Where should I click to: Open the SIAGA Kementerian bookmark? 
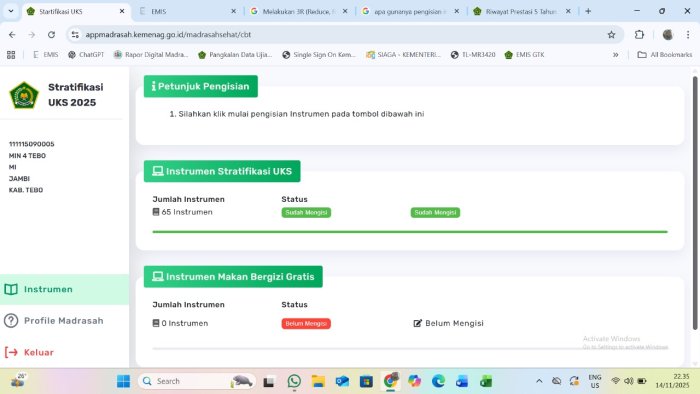tap(403, 55)
